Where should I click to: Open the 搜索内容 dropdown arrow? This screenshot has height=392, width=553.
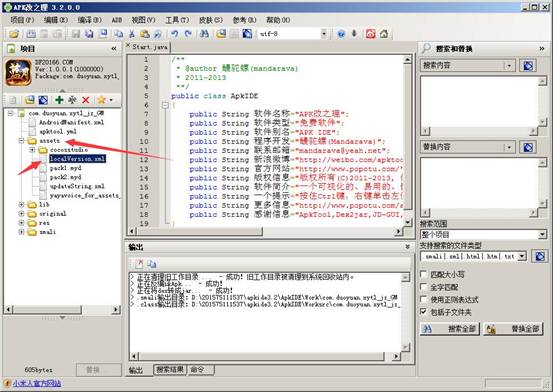509,66
